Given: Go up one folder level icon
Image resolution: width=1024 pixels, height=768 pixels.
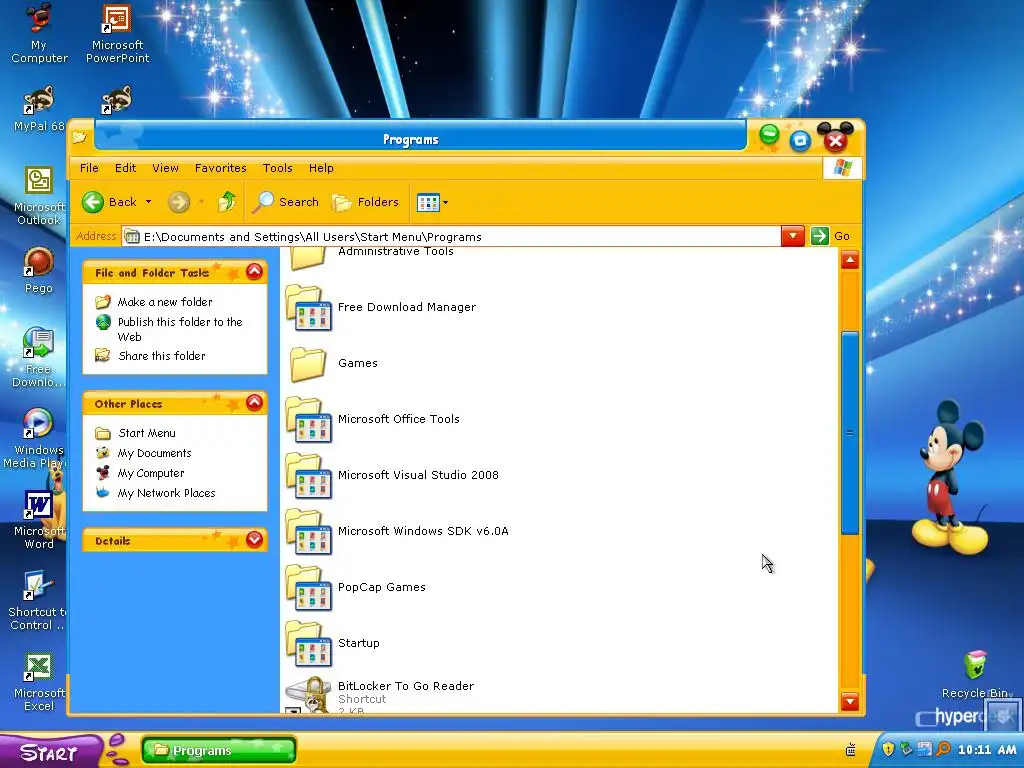Looking at the screenshot, I should point(227,202).
